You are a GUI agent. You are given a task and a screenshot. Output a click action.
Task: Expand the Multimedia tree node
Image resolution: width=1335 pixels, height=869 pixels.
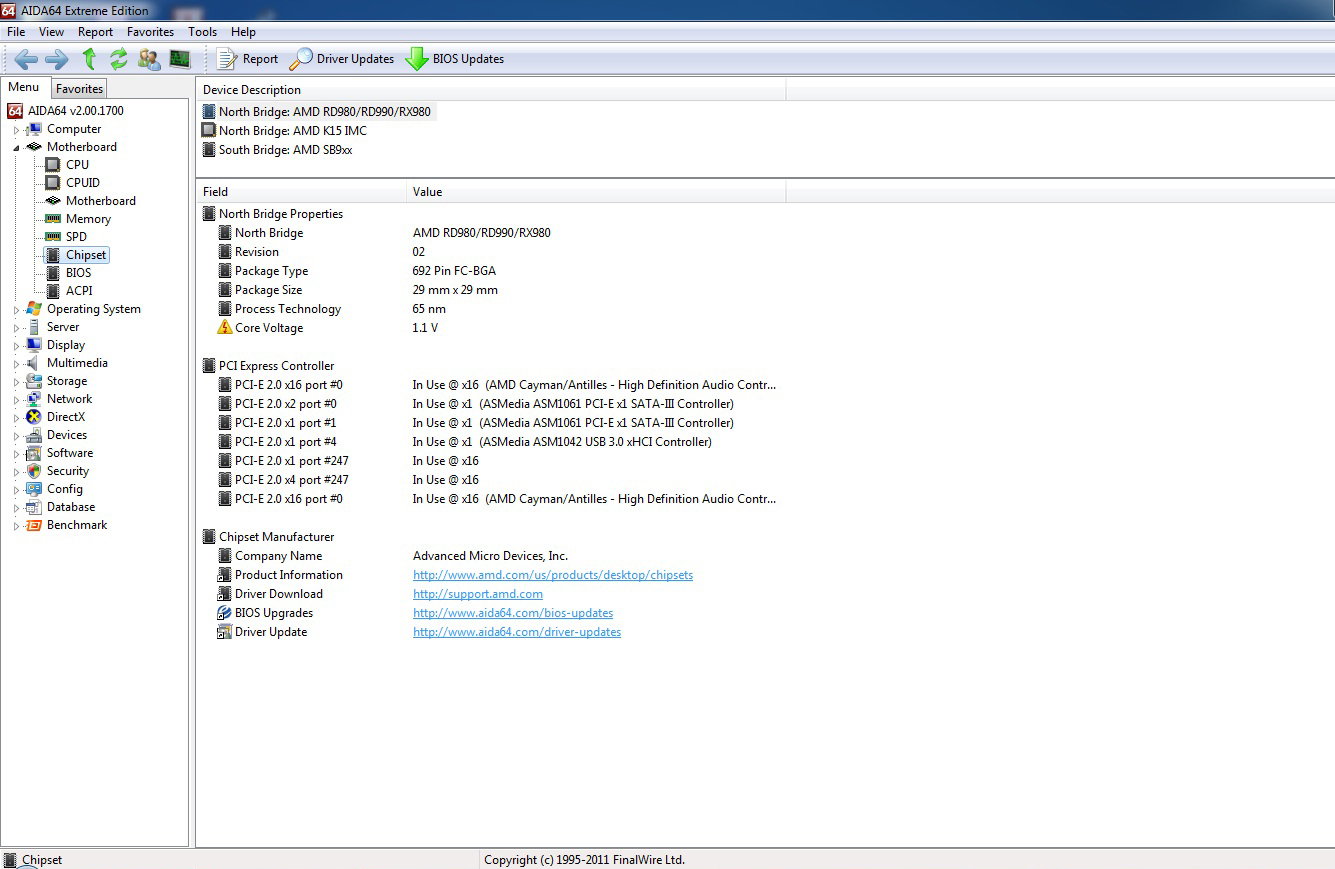(16, 364)
